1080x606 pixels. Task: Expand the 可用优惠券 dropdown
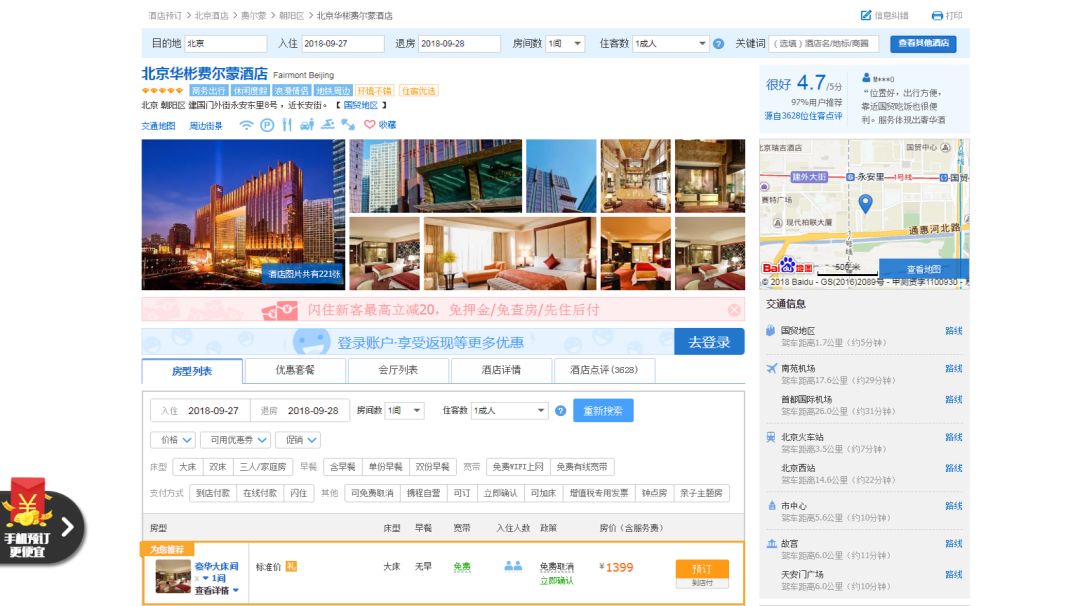pyautogui.click(x=236, y=440)
